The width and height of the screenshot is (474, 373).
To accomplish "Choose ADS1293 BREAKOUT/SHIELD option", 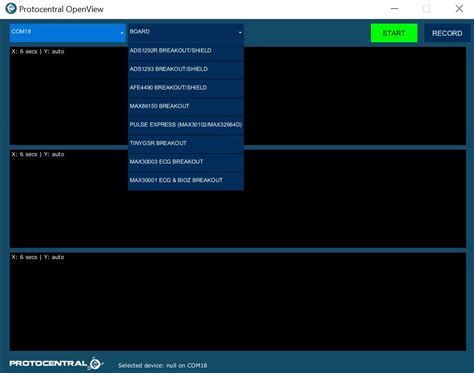I will pyautogui.click(x=186, y=69).
